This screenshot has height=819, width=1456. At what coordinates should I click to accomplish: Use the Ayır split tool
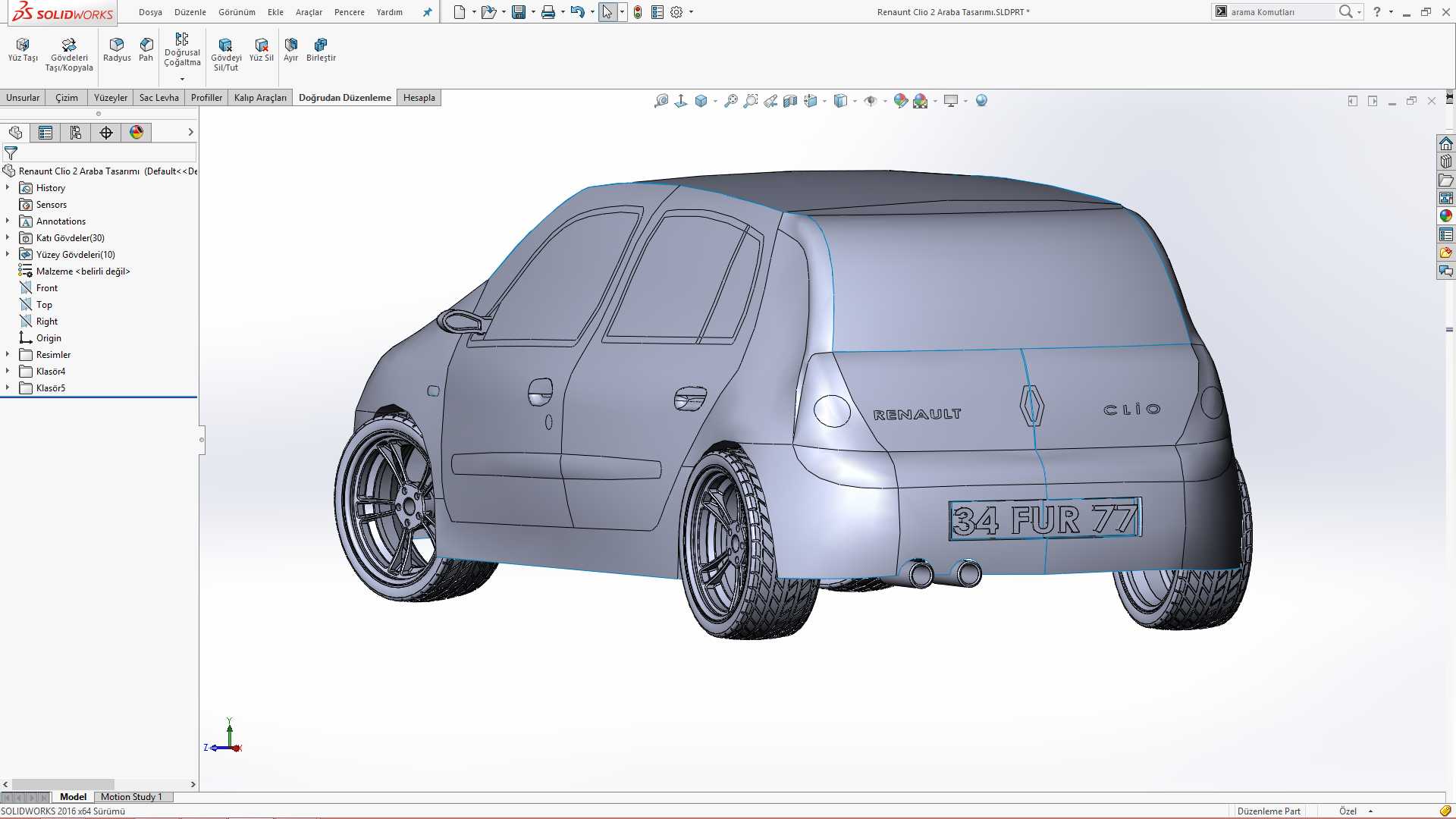coord(291,51)
